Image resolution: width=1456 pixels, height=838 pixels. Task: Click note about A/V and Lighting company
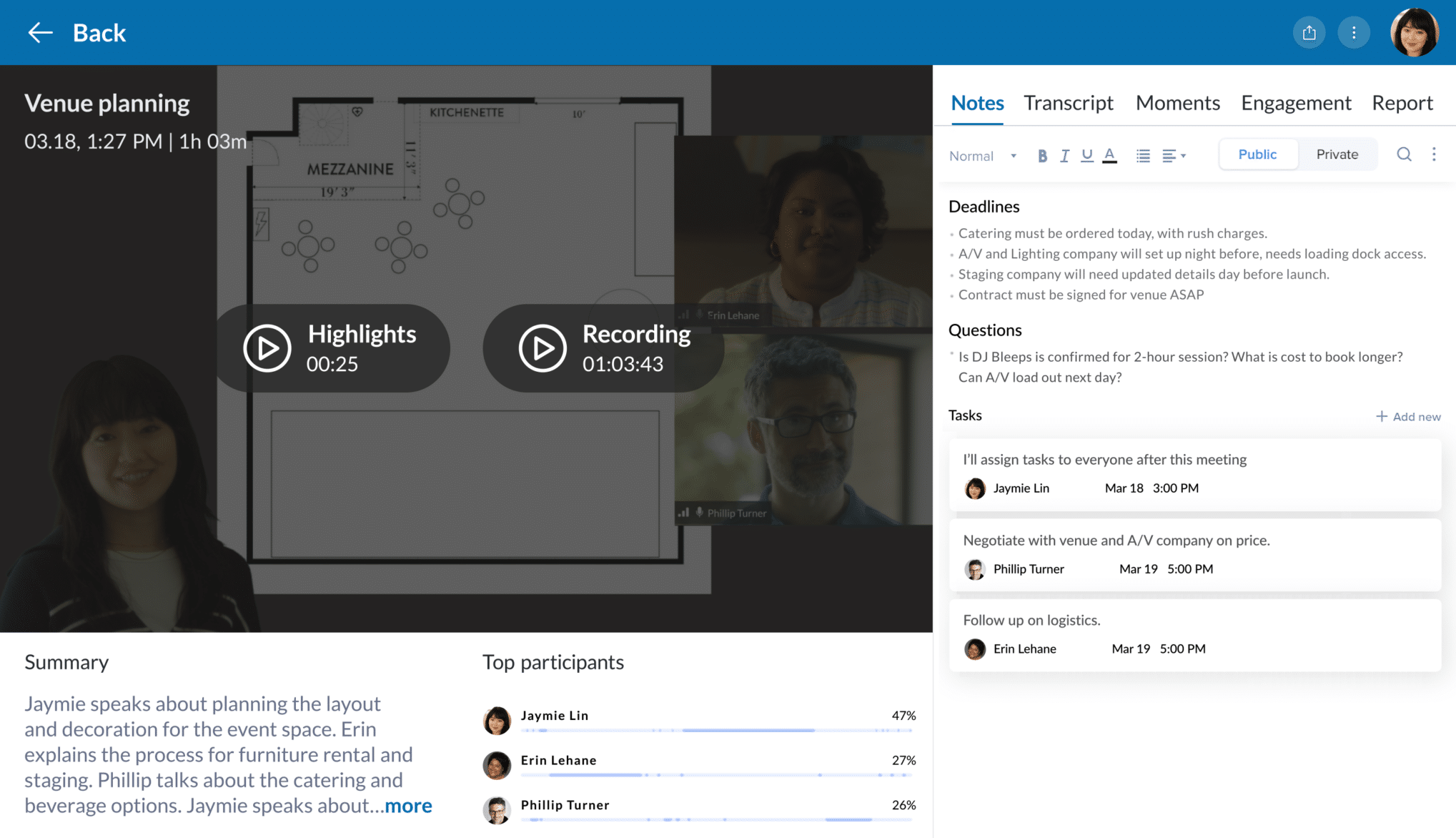pos(1192,254)
